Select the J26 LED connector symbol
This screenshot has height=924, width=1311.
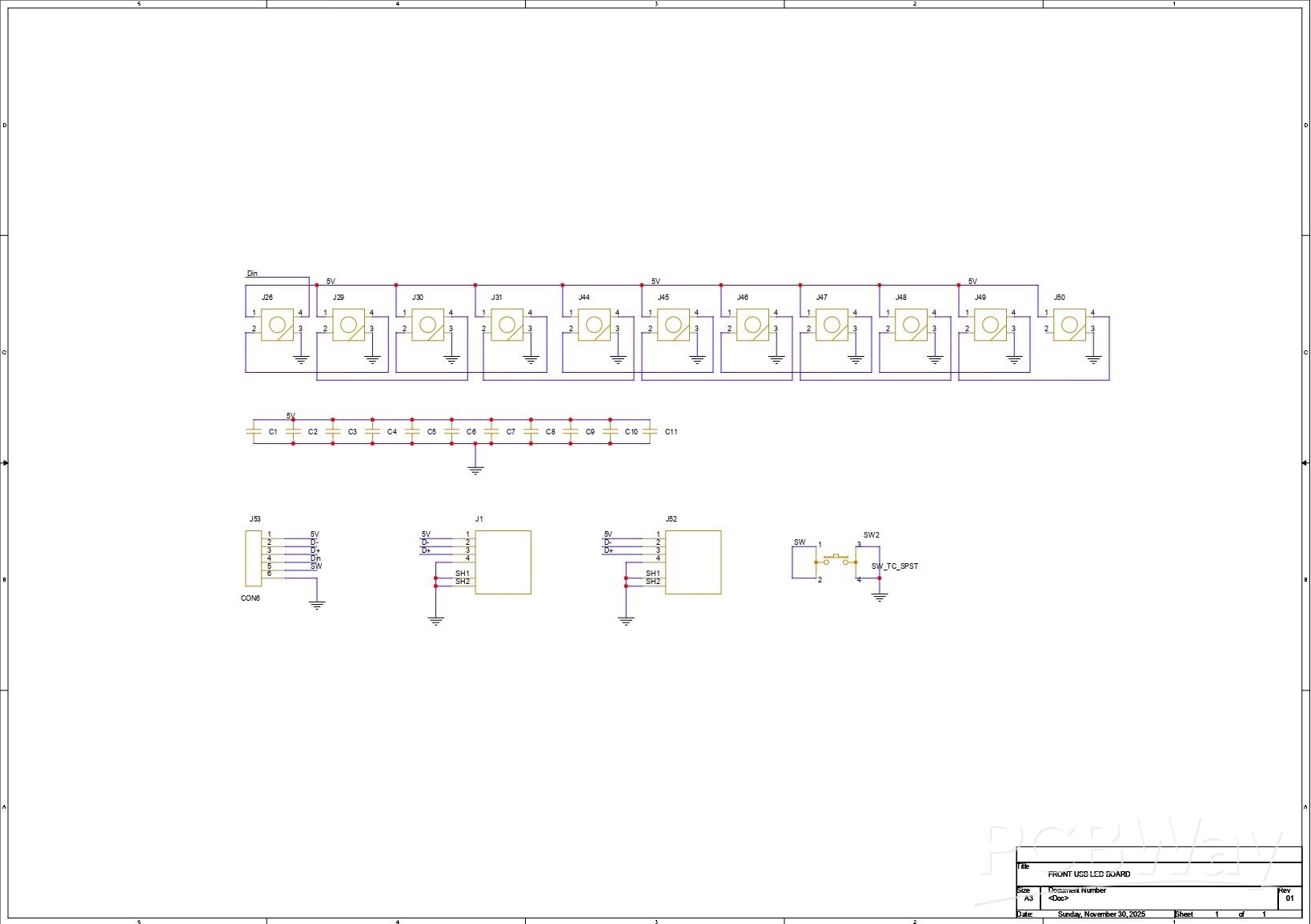pos(276,324)
